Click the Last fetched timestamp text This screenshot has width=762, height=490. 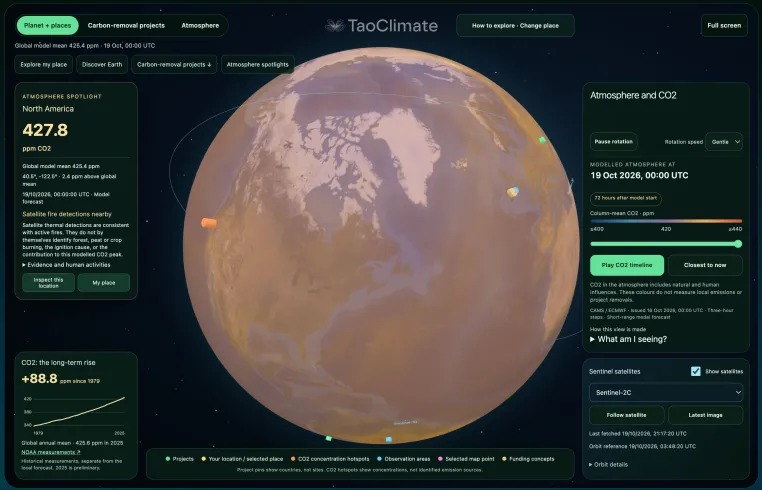click(x=638, y=434)
